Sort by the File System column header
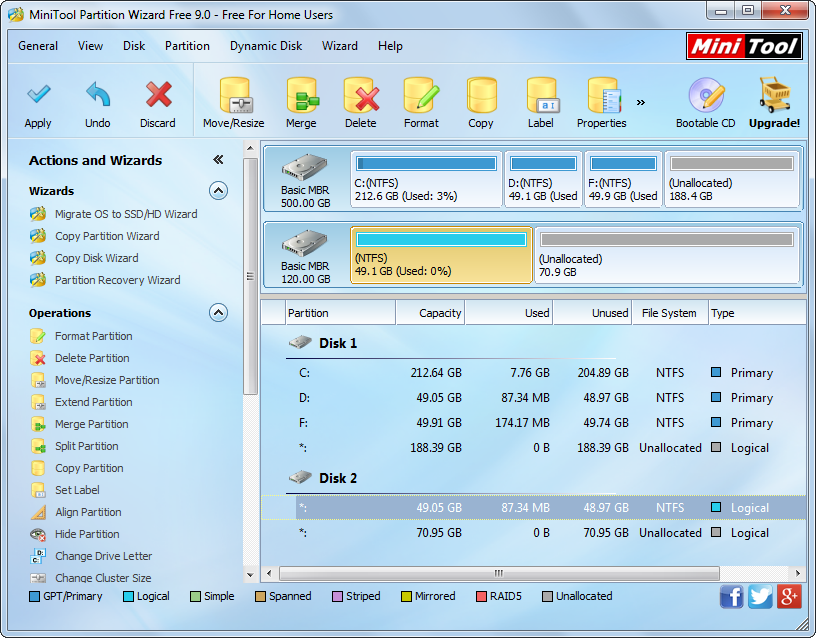The image size is (816, 638). (x=670, y=313)
